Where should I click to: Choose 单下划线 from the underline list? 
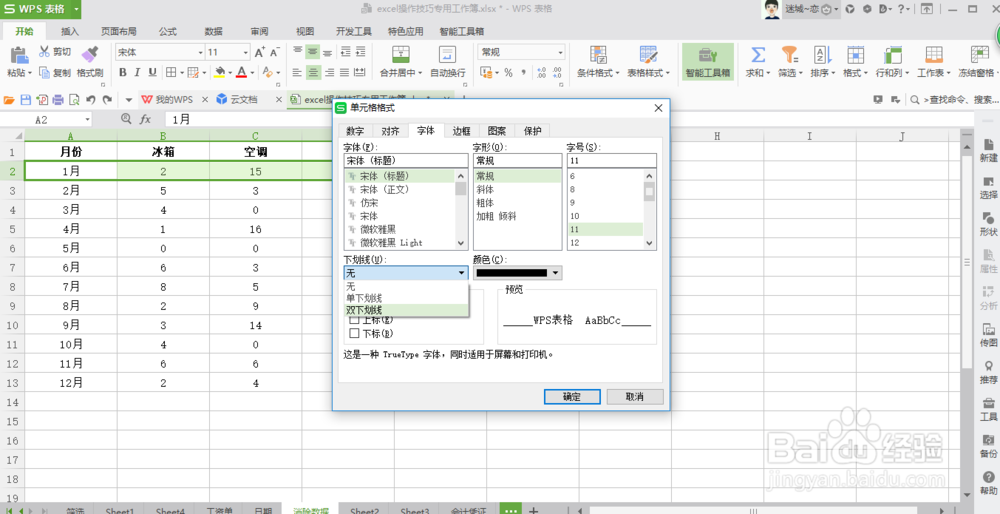click(x=406, y=298)
